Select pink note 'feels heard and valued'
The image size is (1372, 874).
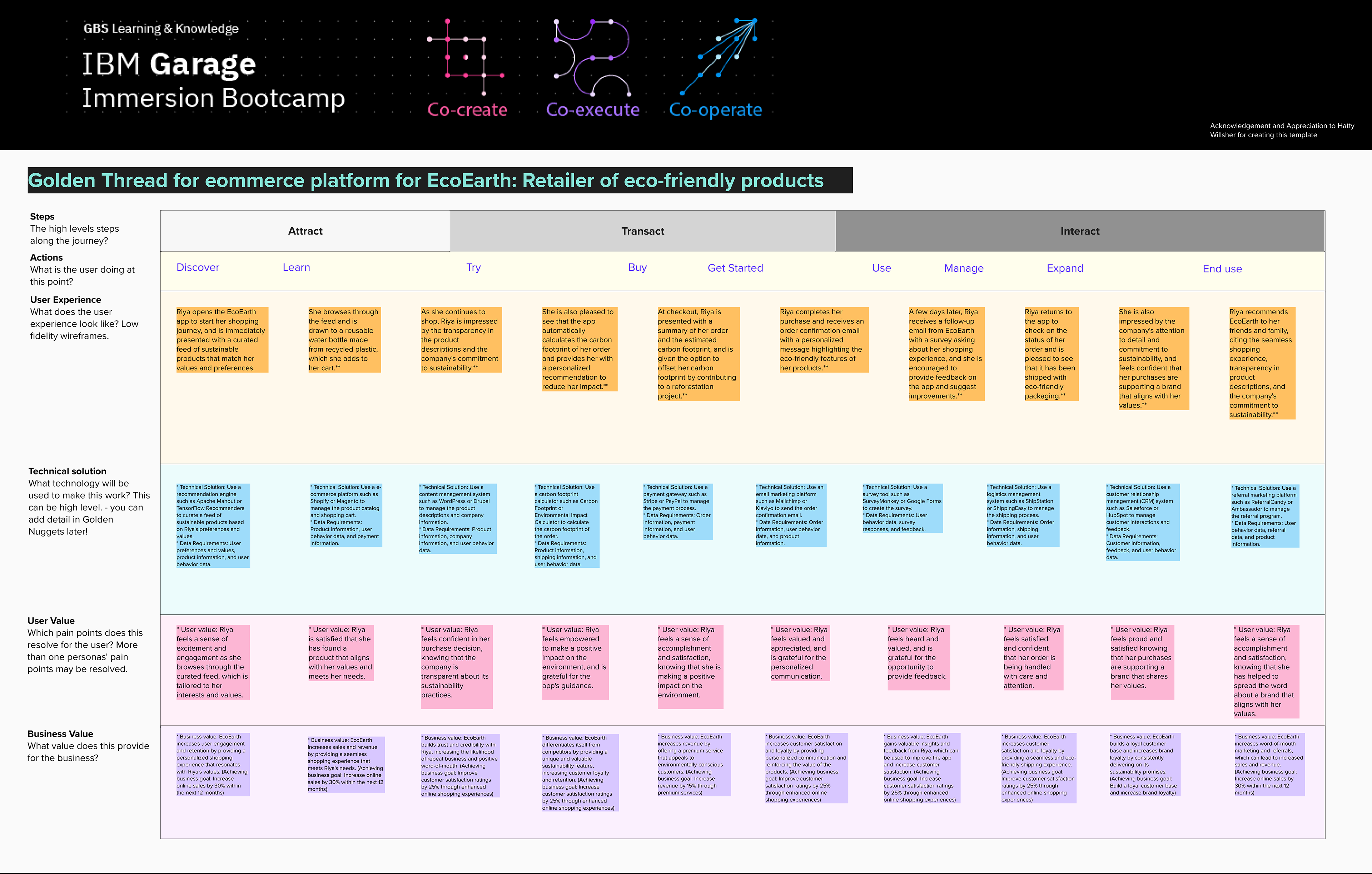point(919,658)
